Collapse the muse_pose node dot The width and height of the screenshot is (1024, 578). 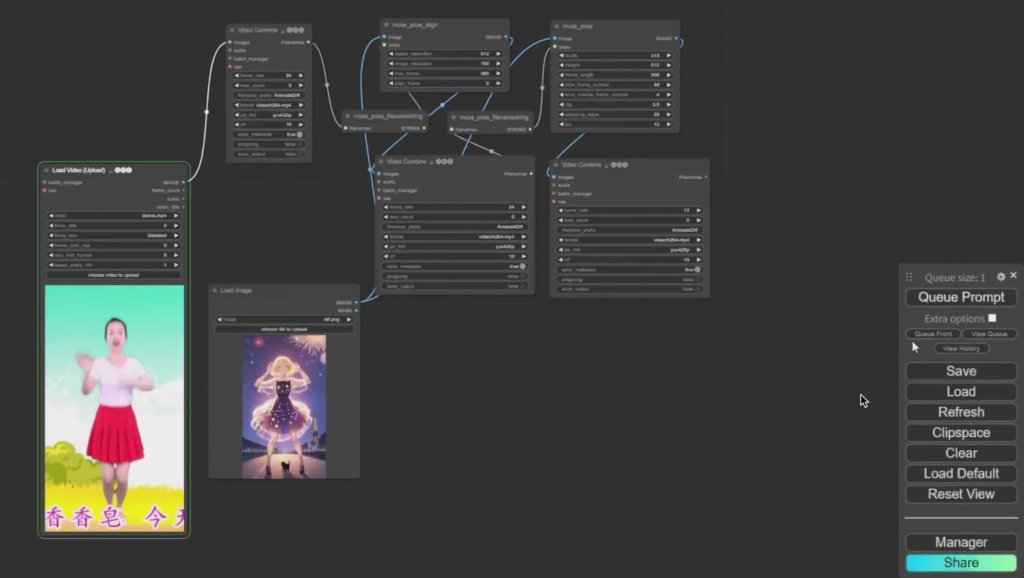point(556,27)
